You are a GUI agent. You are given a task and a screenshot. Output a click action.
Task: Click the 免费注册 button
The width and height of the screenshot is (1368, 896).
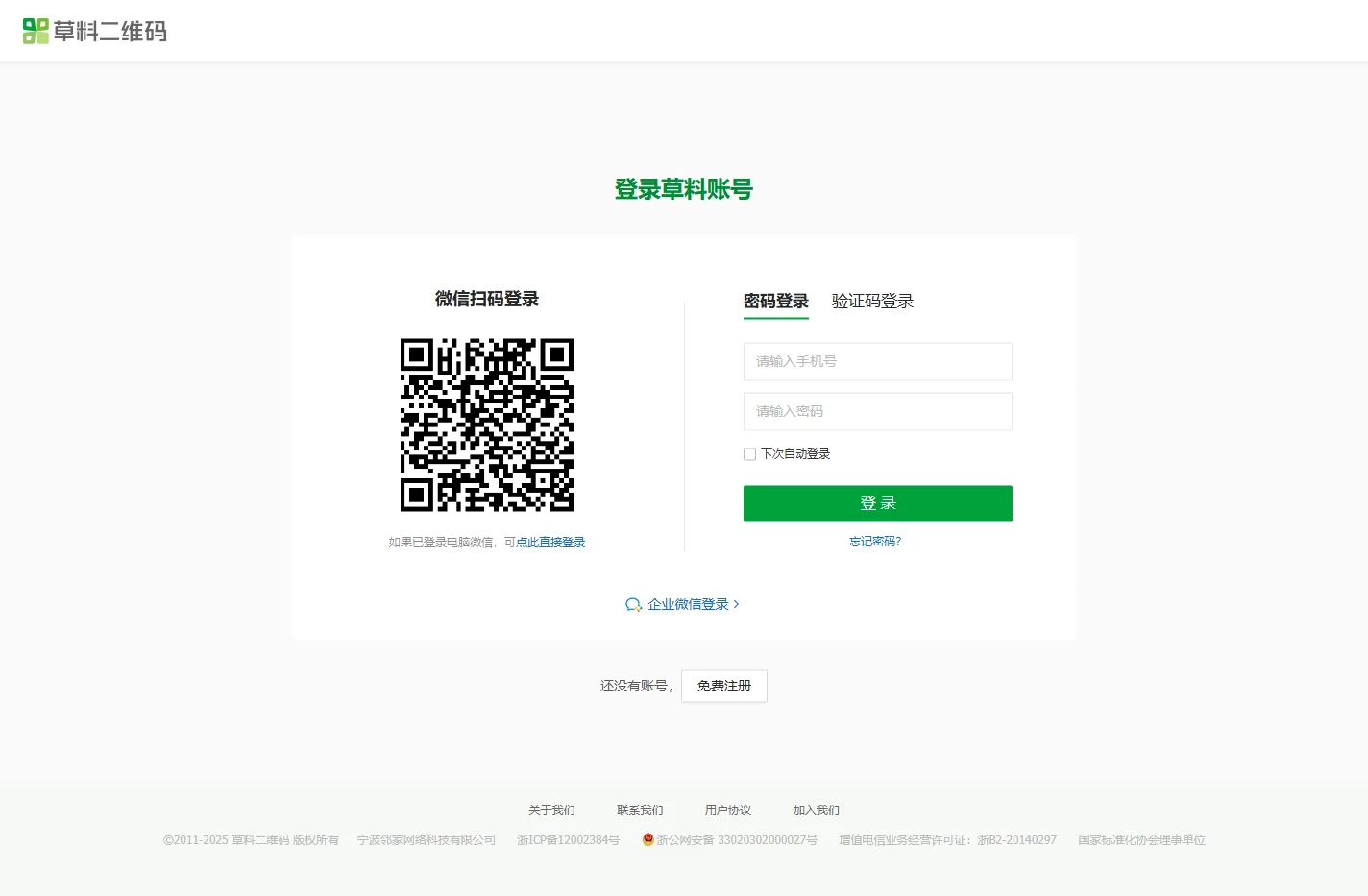click(724, 686)
